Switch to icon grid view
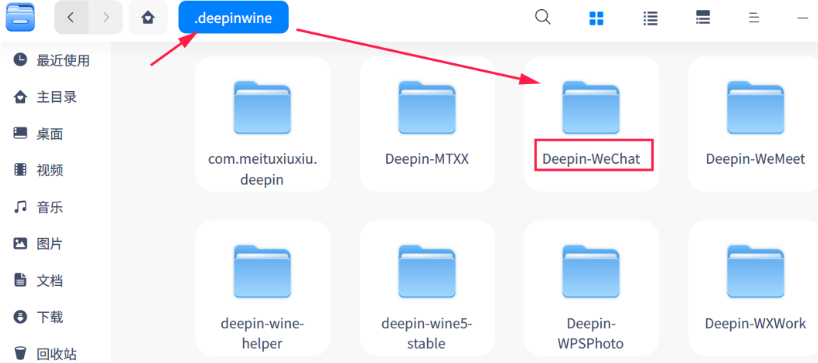Image resolution: width=818 pixels, height=363 pixels. (x=596, y=19)
